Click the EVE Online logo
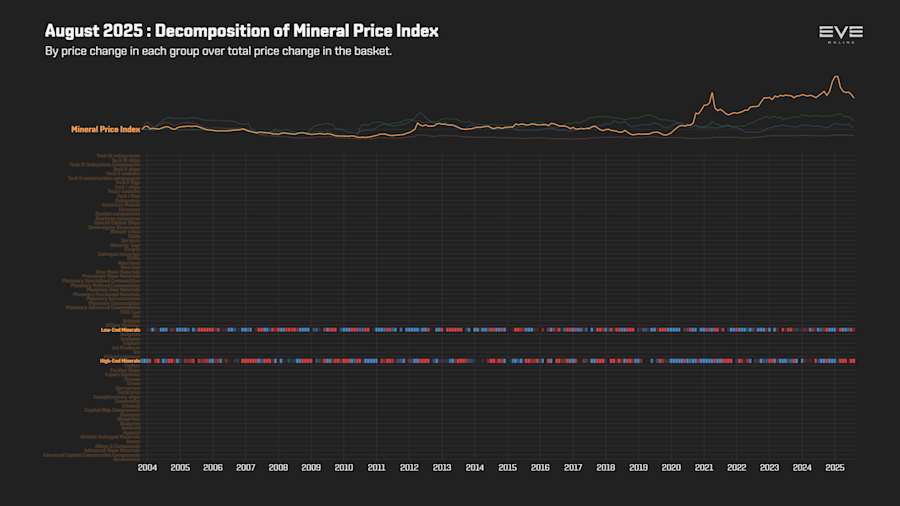The width and height of the screenshot is (900, 506). [841, 34]
